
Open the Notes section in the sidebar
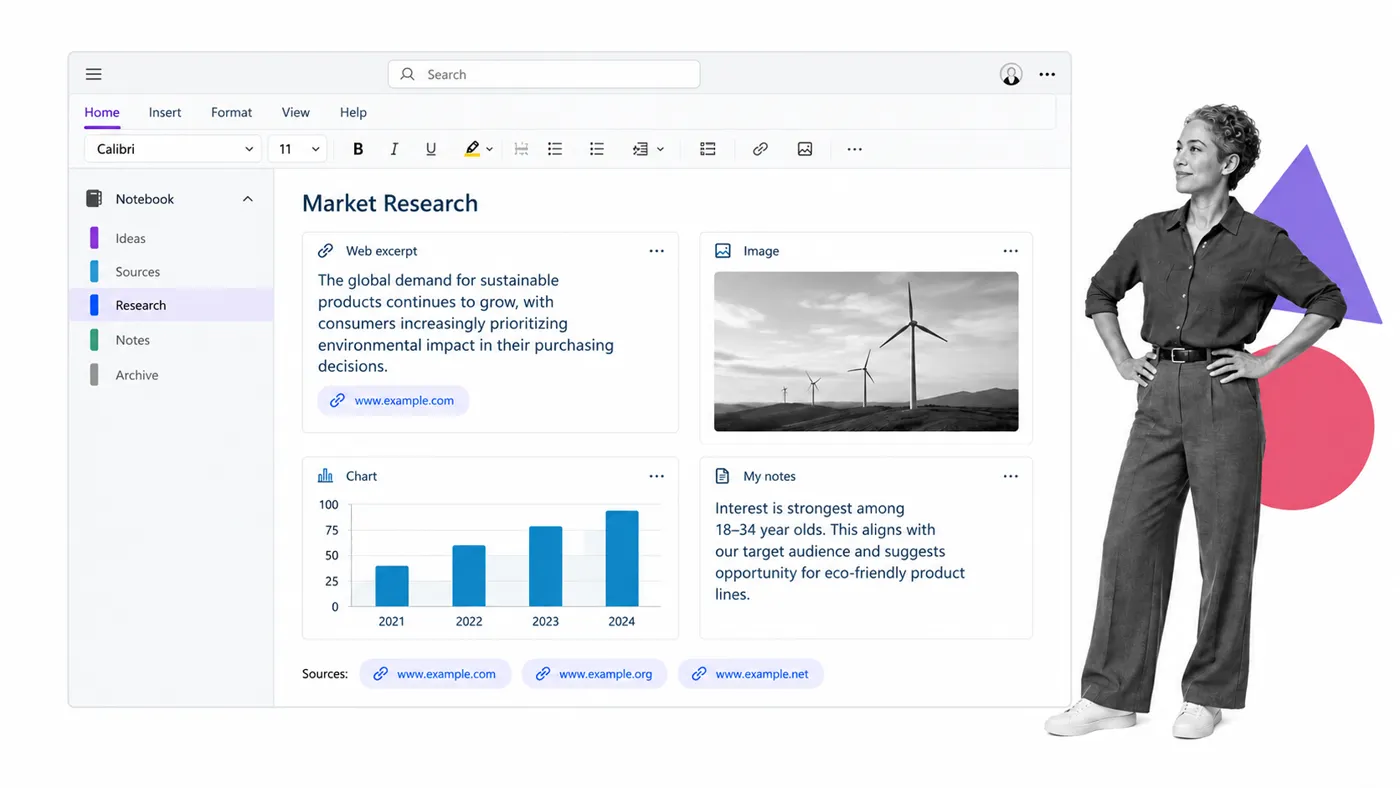click(171, 340)
